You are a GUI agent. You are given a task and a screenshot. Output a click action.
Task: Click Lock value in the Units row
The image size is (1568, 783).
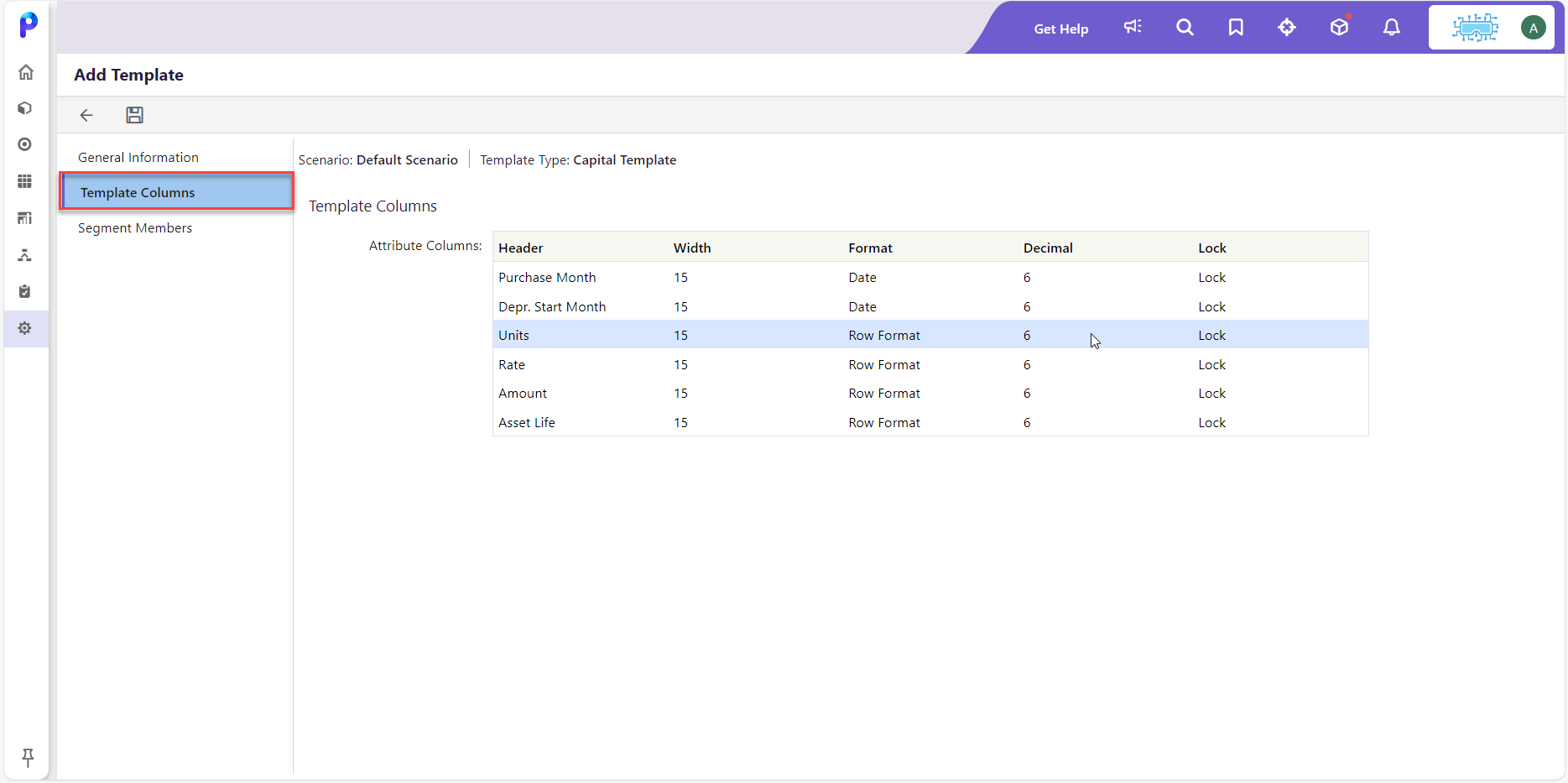pyautogui.click(x=1211, y=335)
